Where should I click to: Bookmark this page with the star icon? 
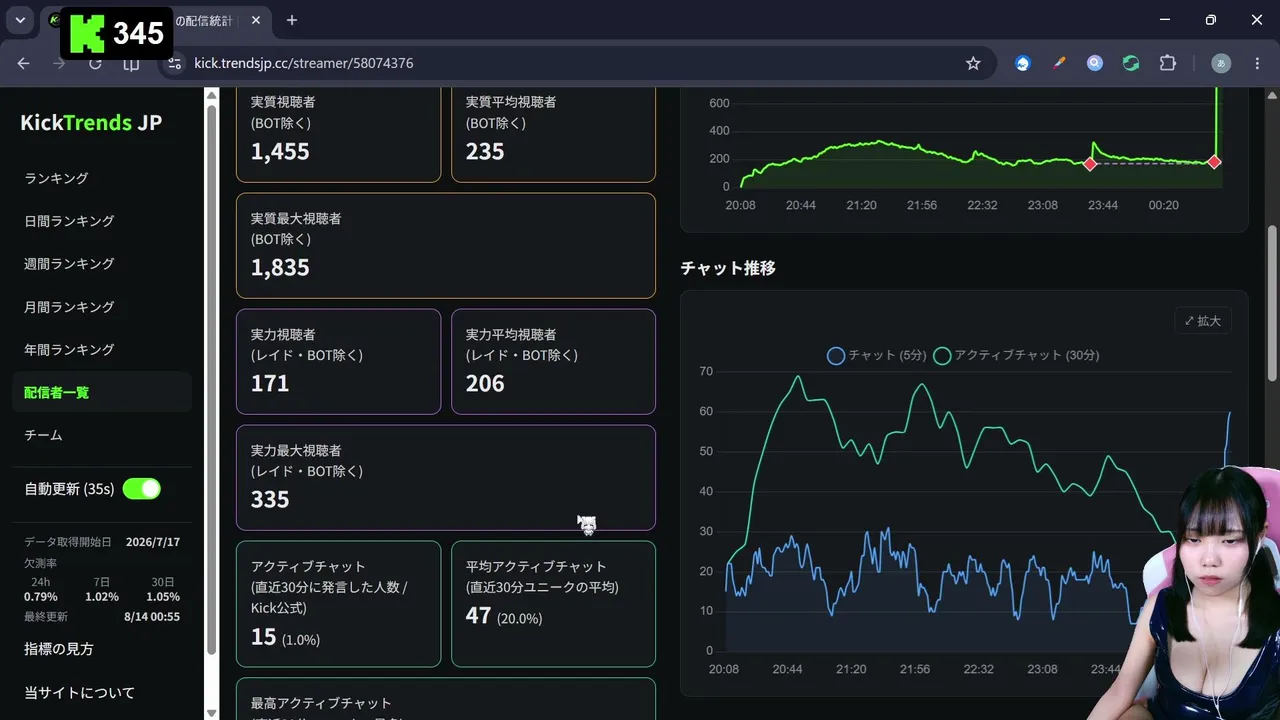973,63
